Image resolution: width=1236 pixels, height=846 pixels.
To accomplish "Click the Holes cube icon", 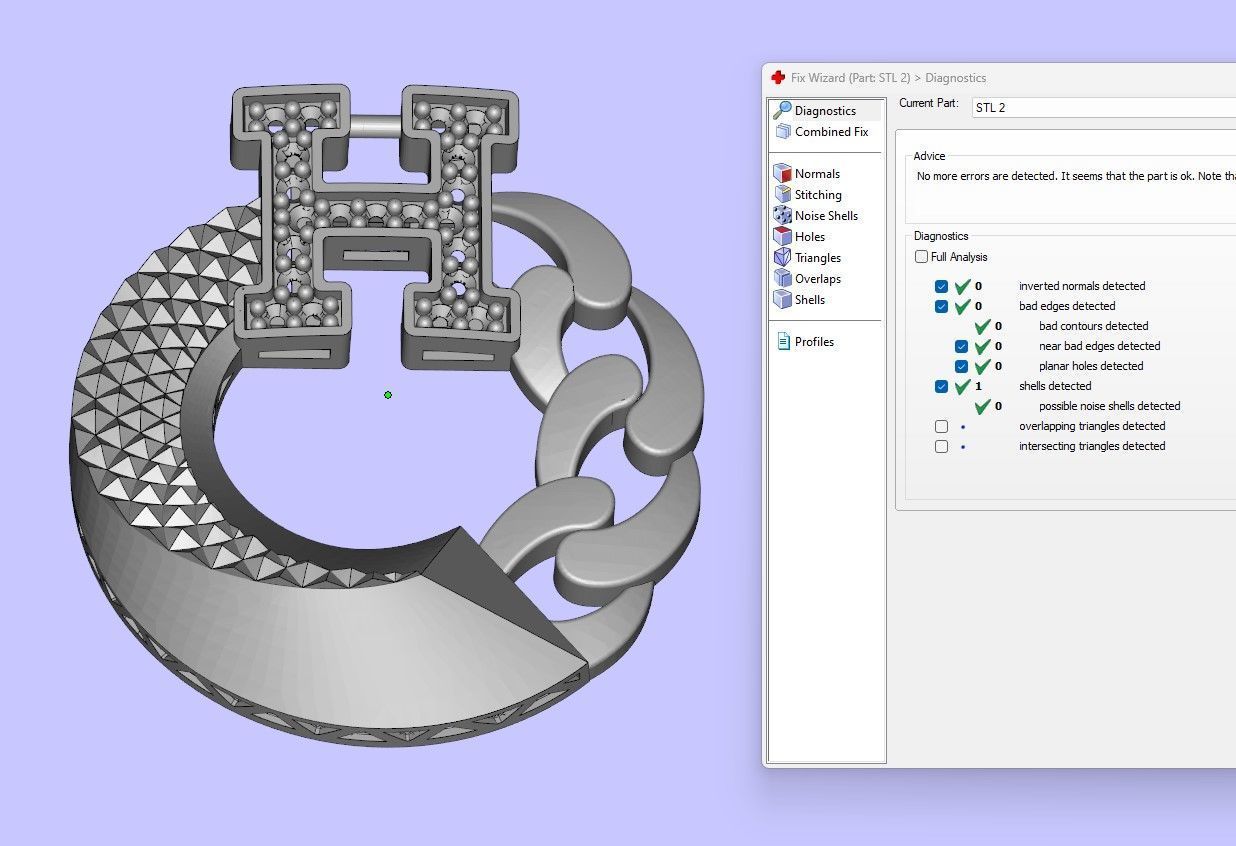I will [x=782, y=236].
